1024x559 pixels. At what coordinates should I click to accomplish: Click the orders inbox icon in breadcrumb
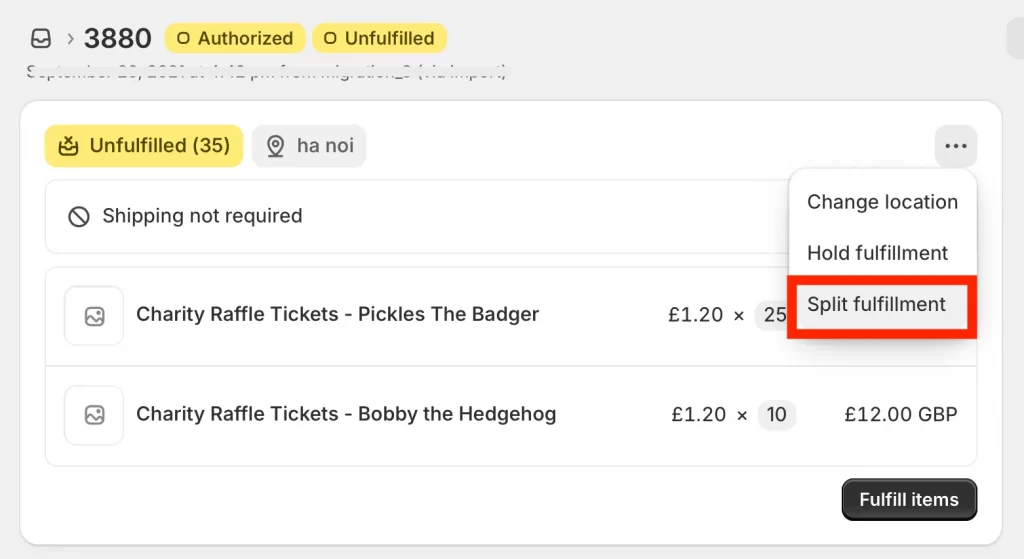point(40,38)
